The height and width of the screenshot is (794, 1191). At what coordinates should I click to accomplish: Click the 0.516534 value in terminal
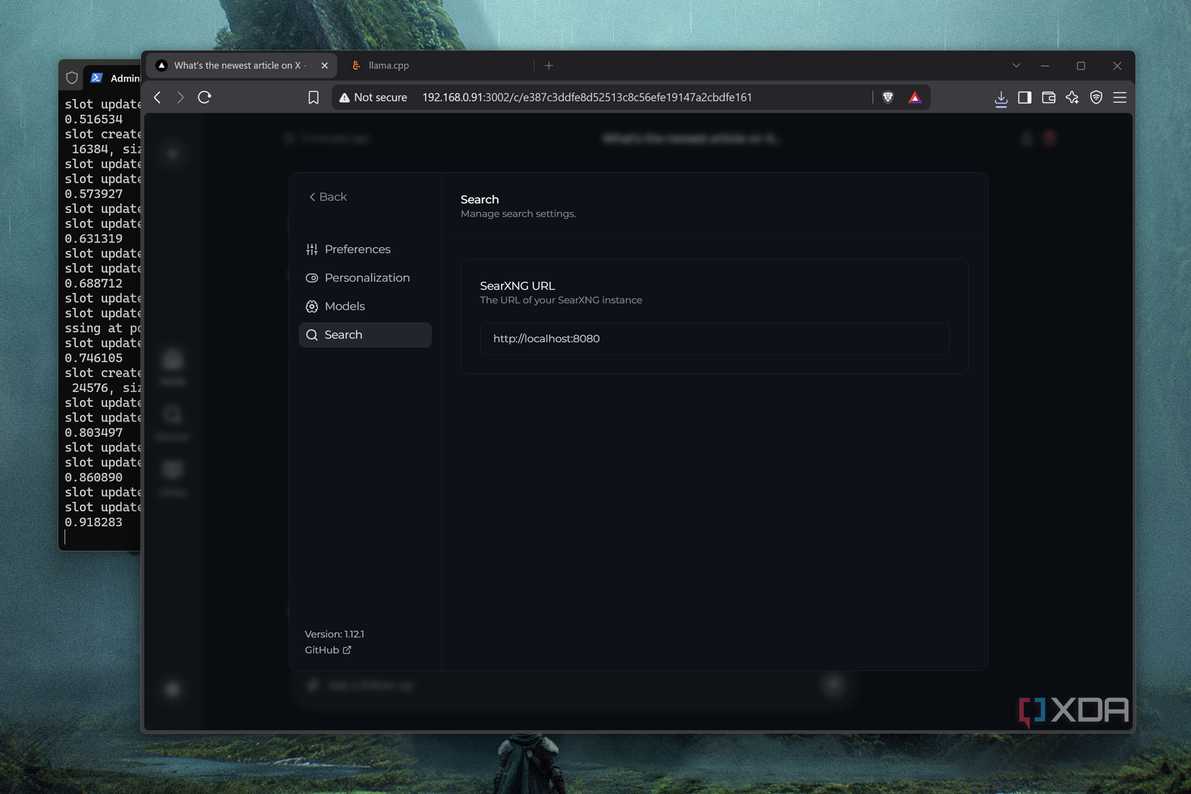[x=93, y=119]
